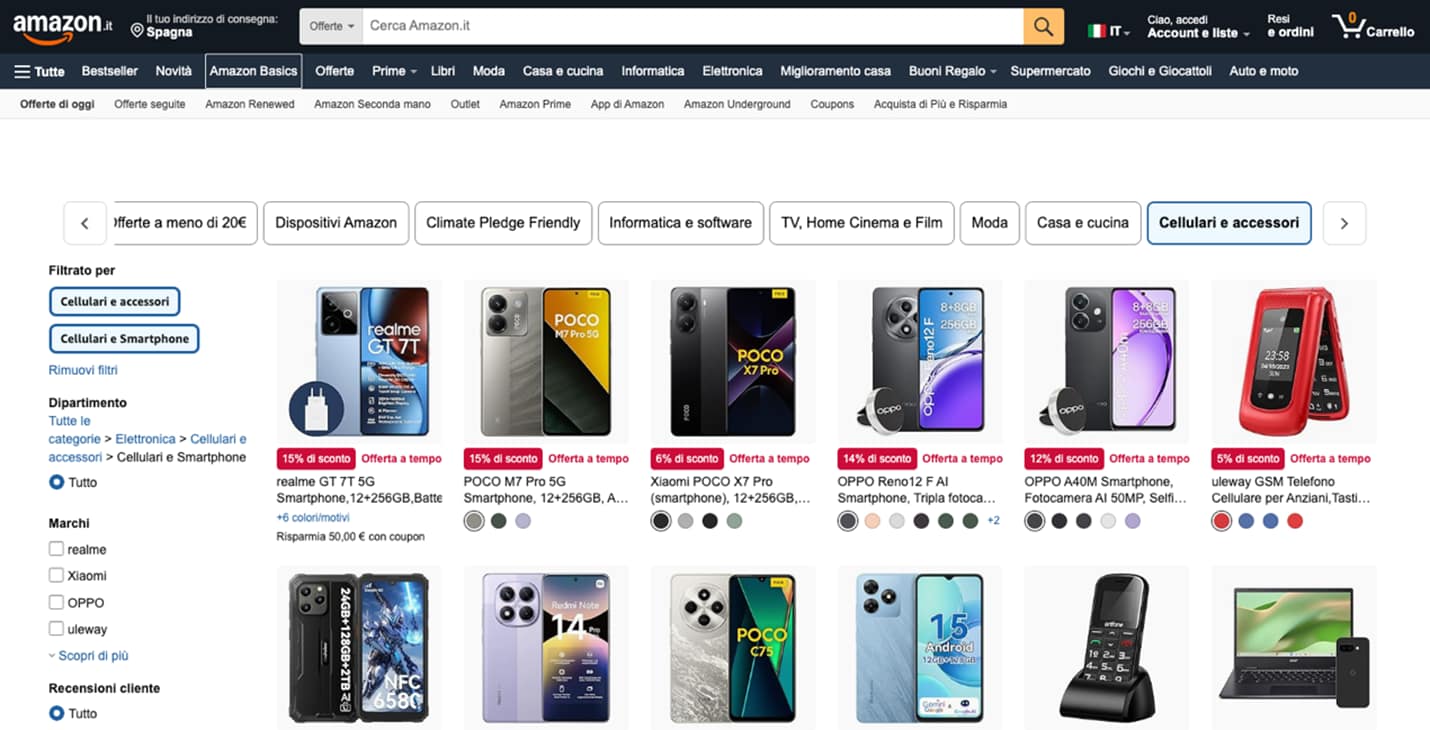Viewport: 1430px width, 730px height.
Task: Open the Offerte search category dropdown
Action: pyautogui.click(x=333, y=26)
